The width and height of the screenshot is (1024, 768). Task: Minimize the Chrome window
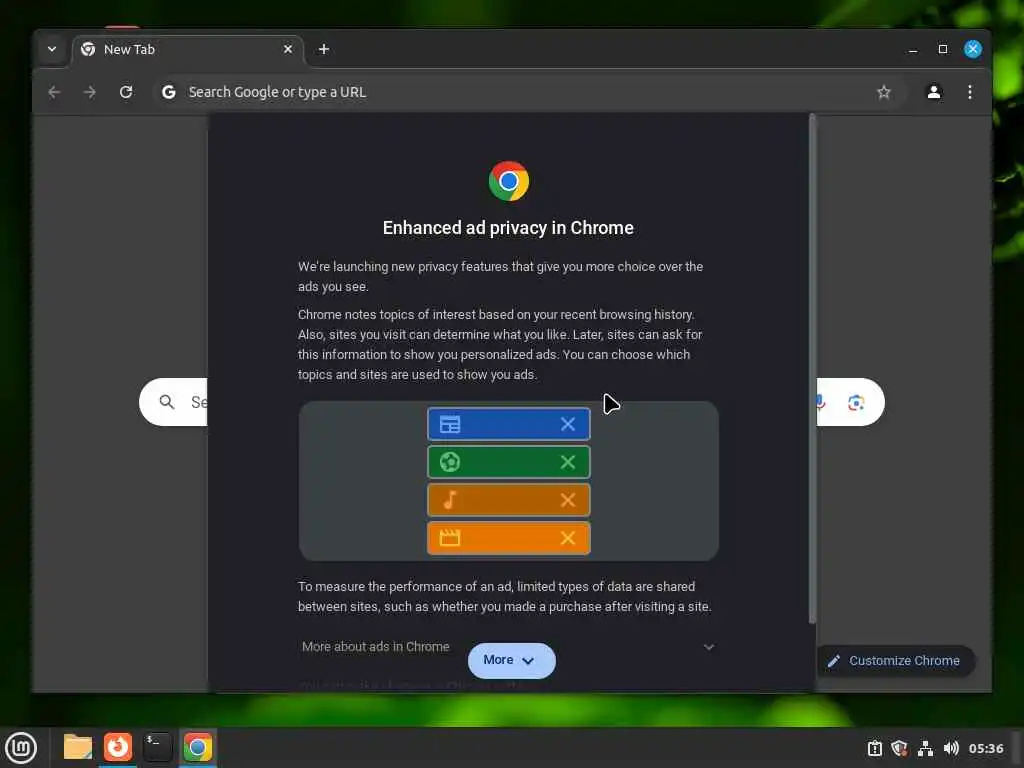[913, 50]
